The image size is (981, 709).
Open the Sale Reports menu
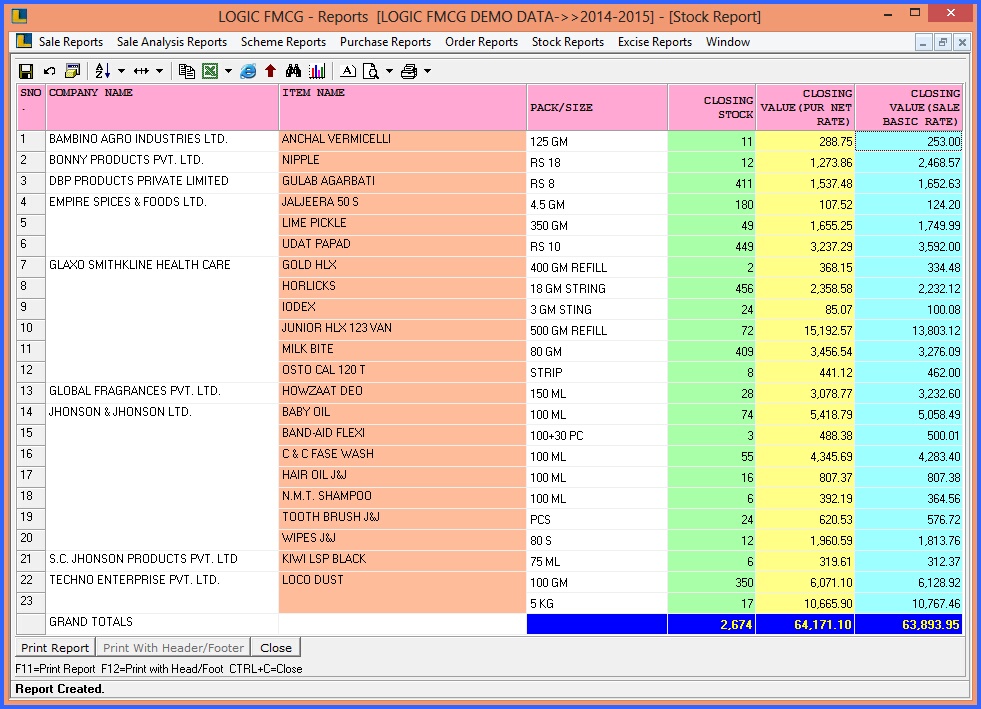click(x=71, y=42)
